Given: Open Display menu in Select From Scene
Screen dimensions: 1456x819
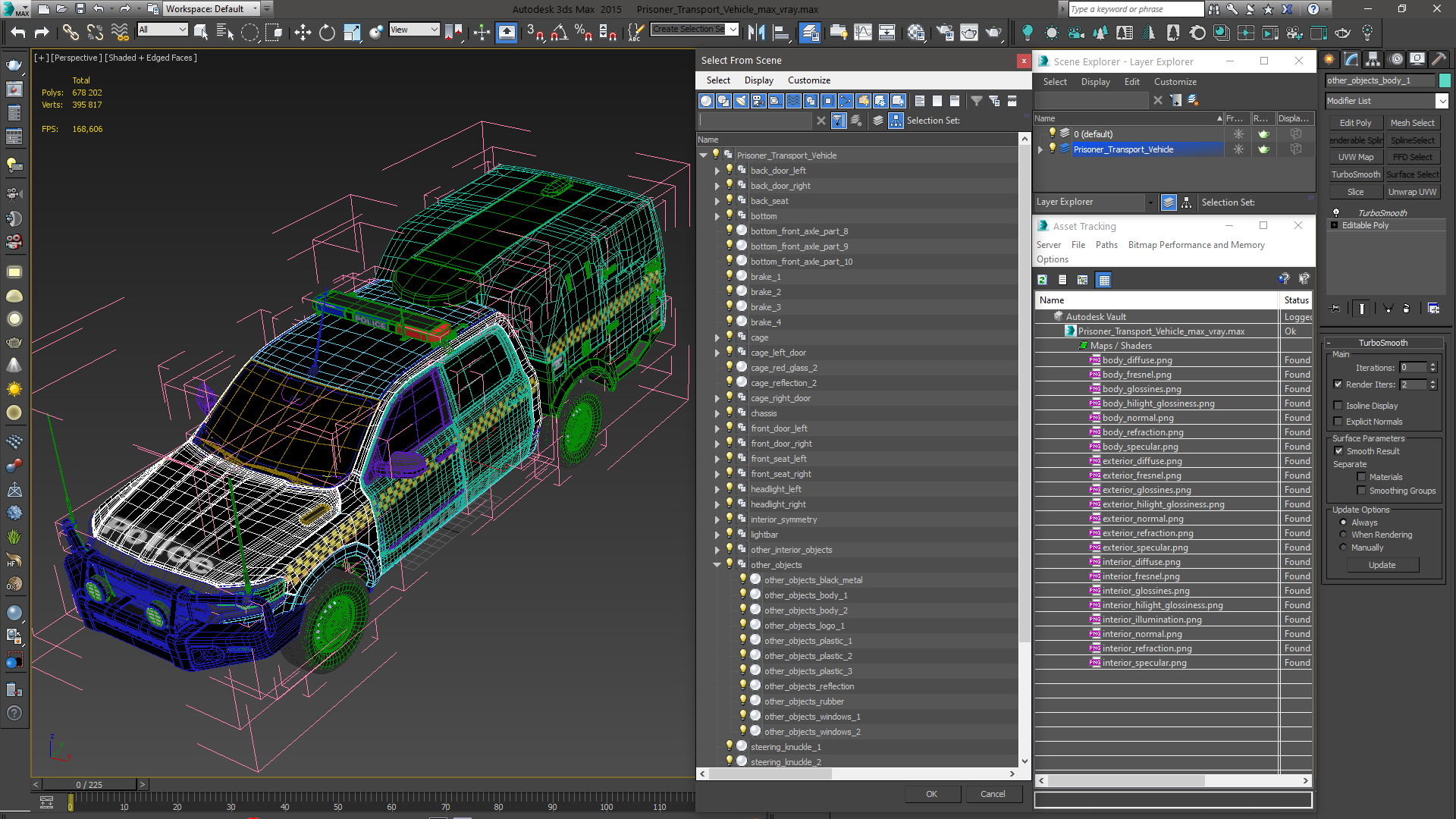Looking at the screenshot, I should [758, 80].
